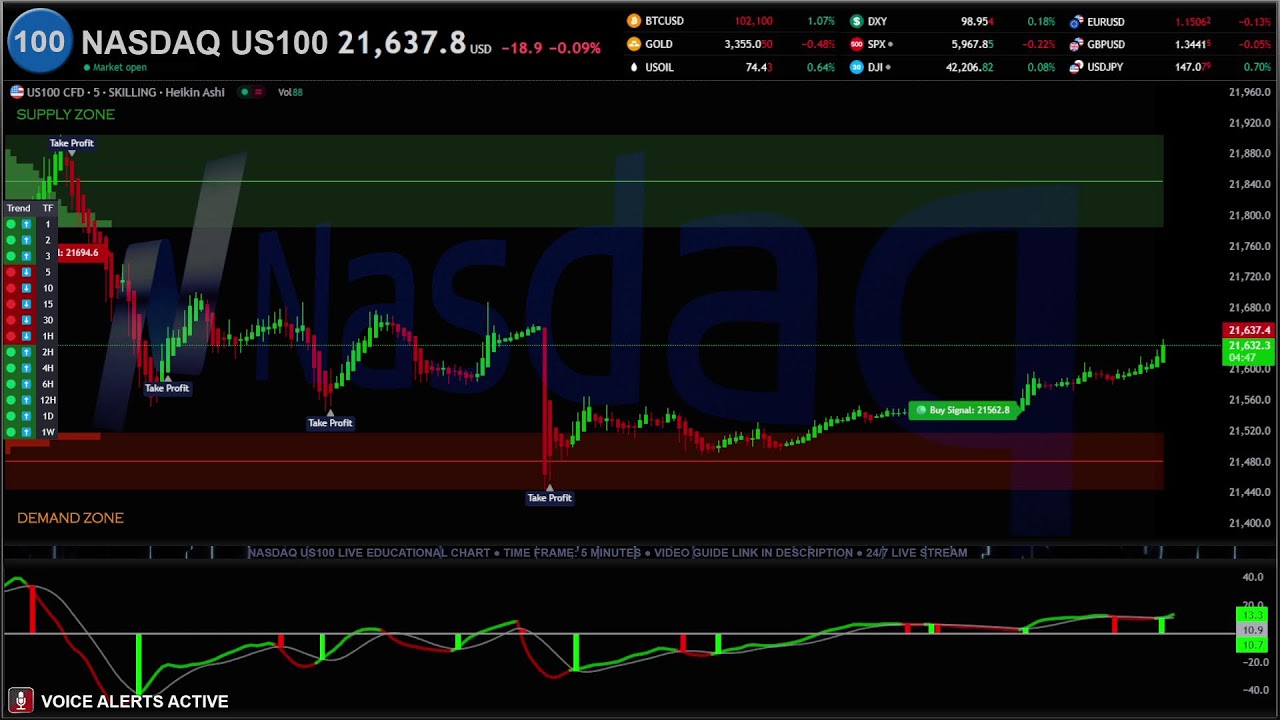The height and width of the screenshot is (720, 1280).
Task: Select the EURUSD ticker symbol
Action: click(1106, 21)
